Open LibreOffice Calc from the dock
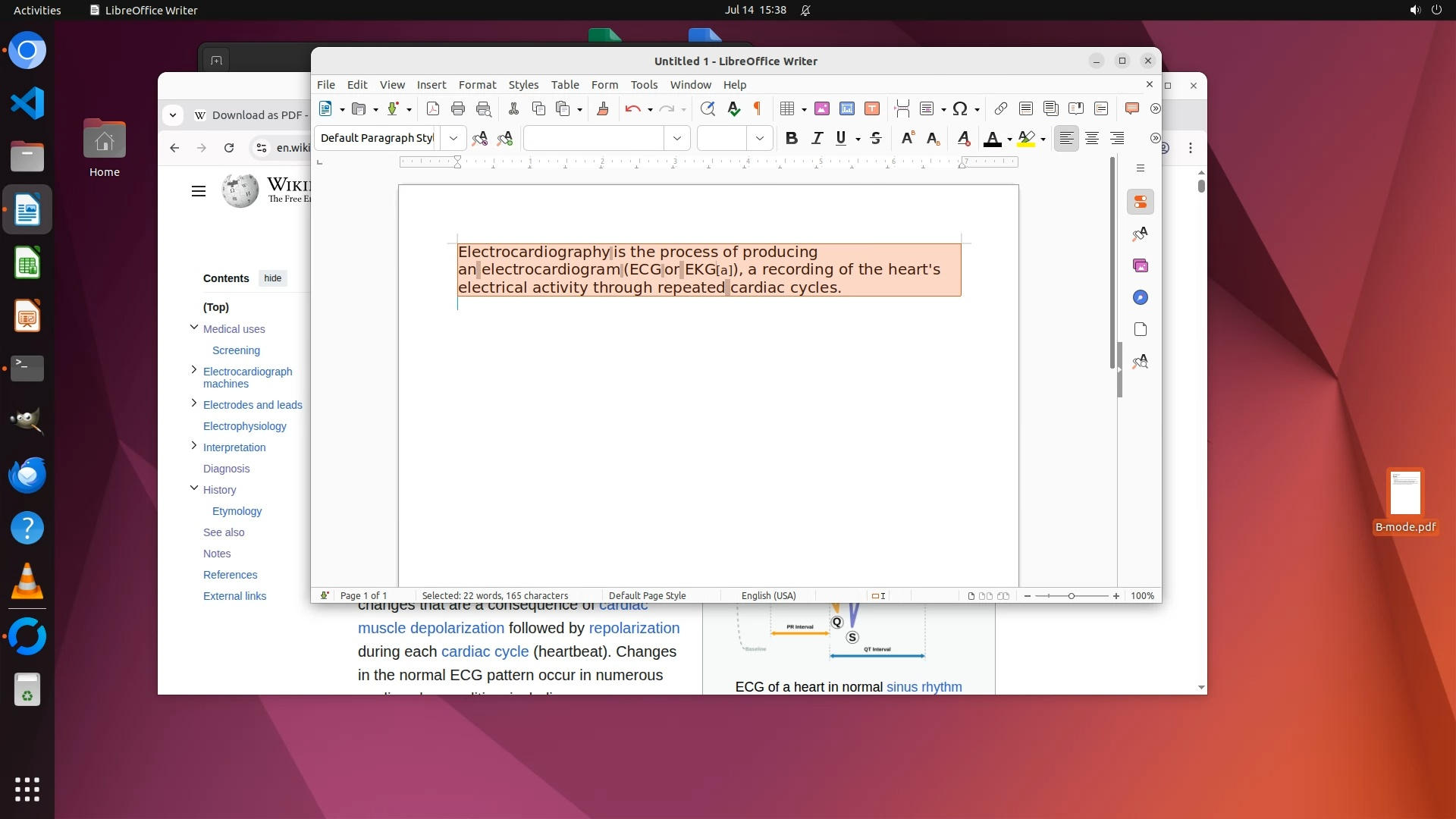Image resolution: width=1456 pixels, height=819 pixels. (27, 263)
